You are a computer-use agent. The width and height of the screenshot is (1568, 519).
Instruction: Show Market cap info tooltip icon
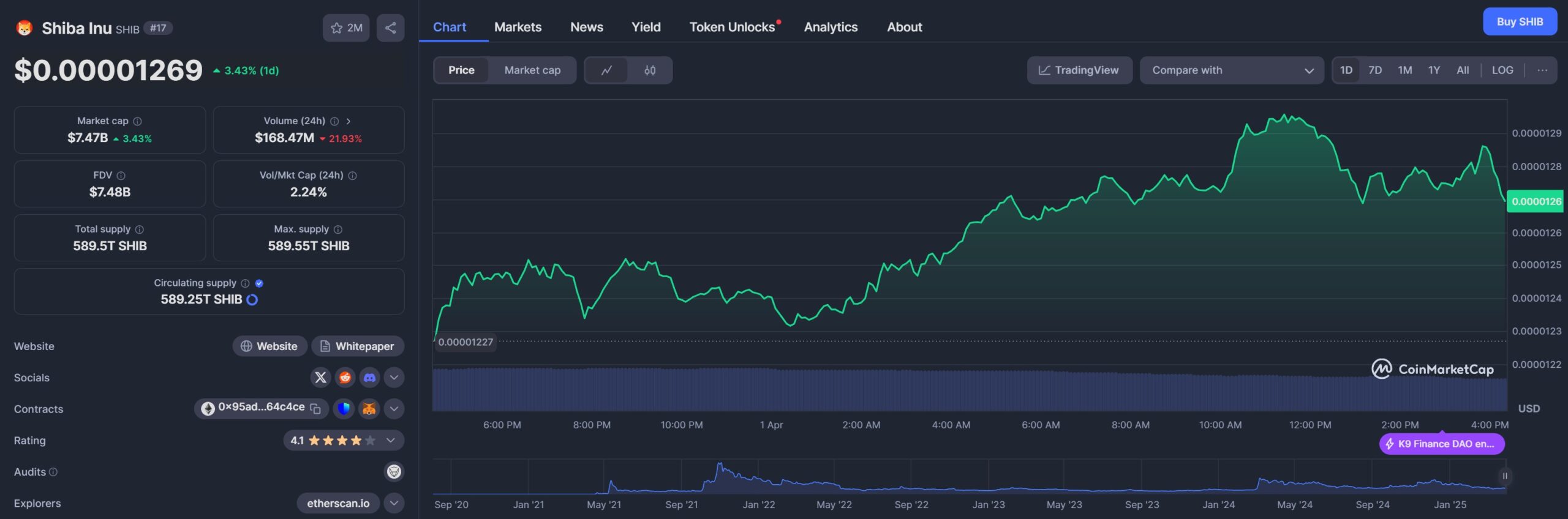coord(137,121)
